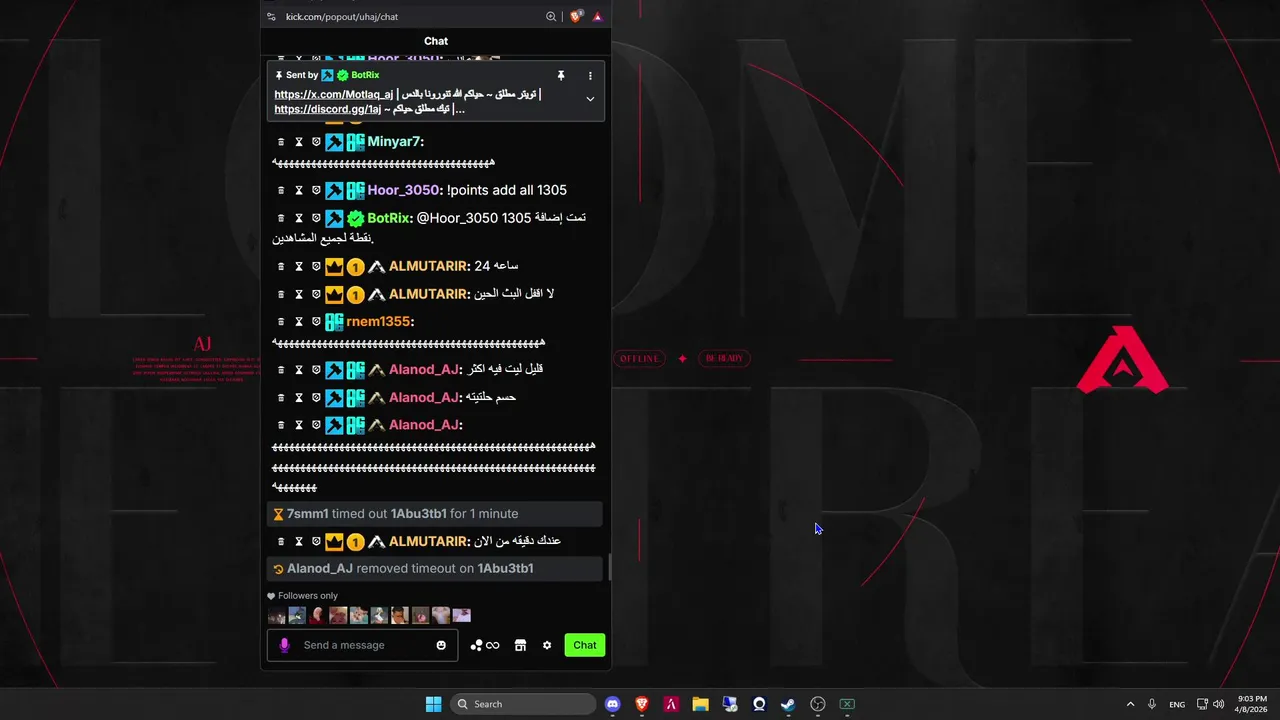Click the crown badge on ALMUTARIR's '24' message

click(x=334, y=267)
